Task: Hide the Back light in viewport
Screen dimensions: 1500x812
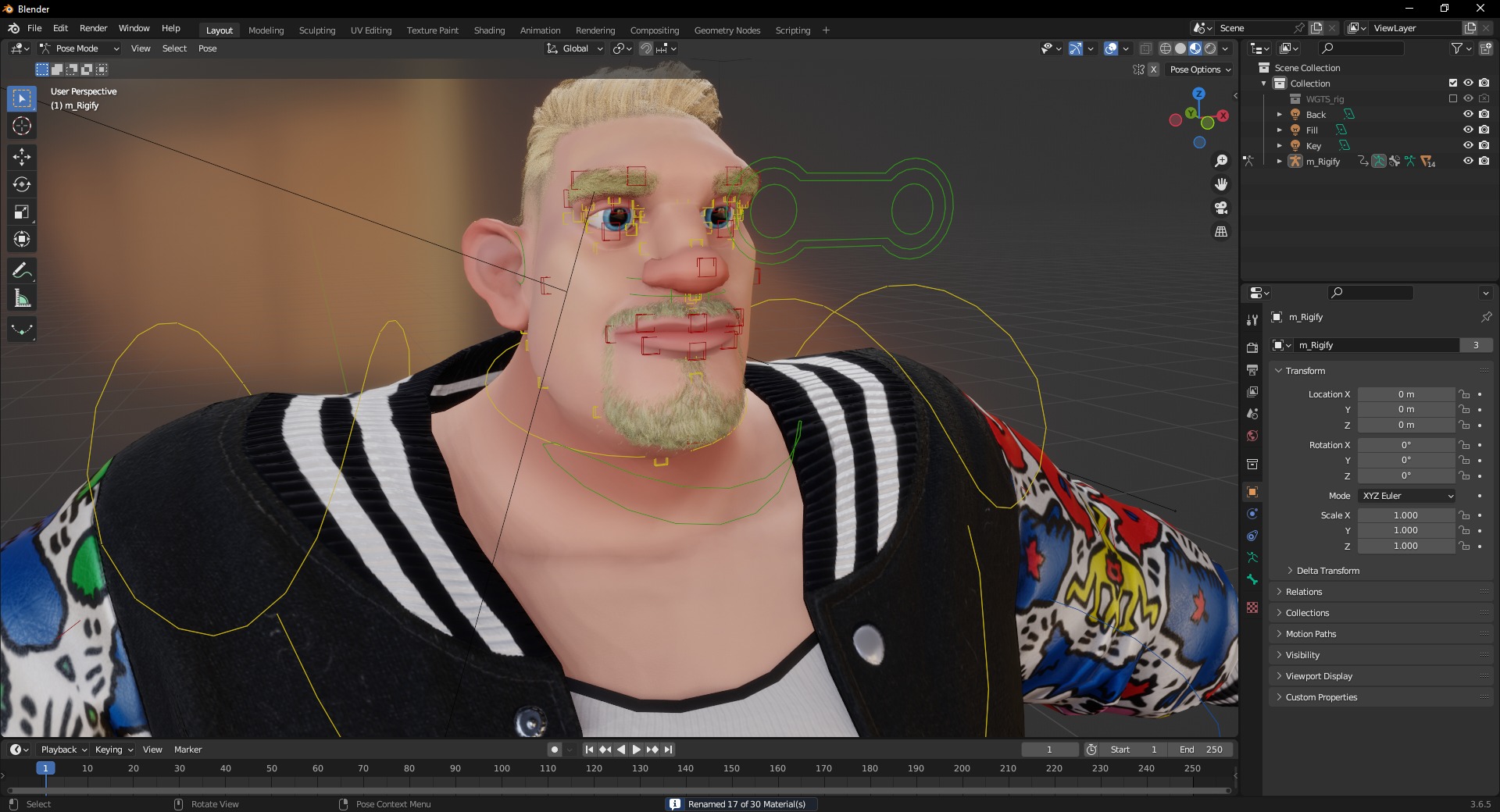Action: coord(1468,114)
